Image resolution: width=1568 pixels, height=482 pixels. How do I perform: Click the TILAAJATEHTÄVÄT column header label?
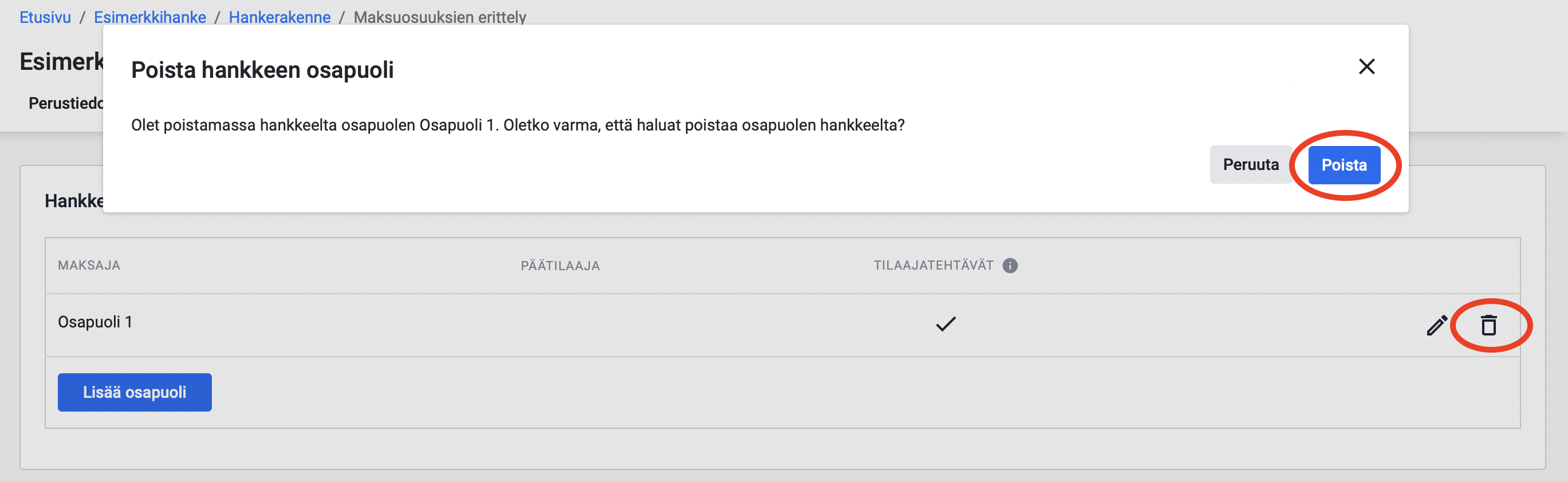(x=933, y=266)
